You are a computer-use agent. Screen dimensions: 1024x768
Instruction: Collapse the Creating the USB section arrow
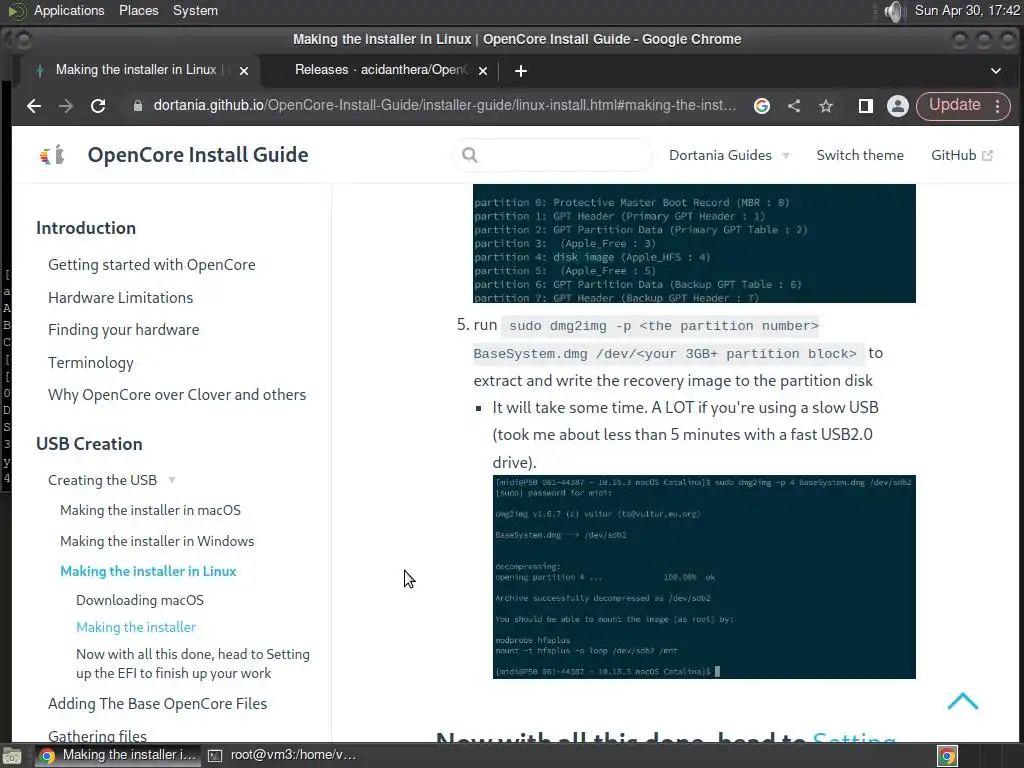pyautogui.click(x=172, y=480)
